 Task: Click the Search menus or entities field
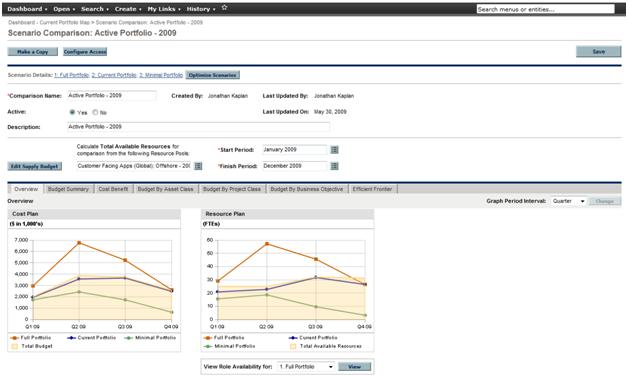click(x=545, y=9)
